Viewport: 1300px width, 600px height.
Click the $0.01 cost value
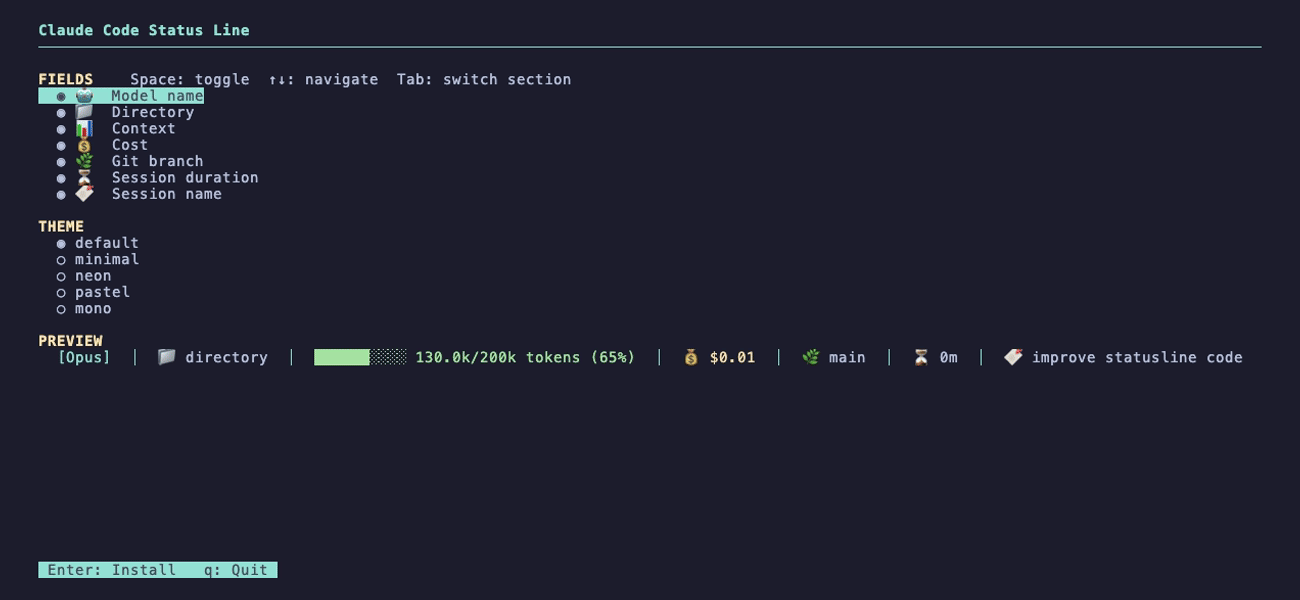pyautogui.click(x=732, y=357)
